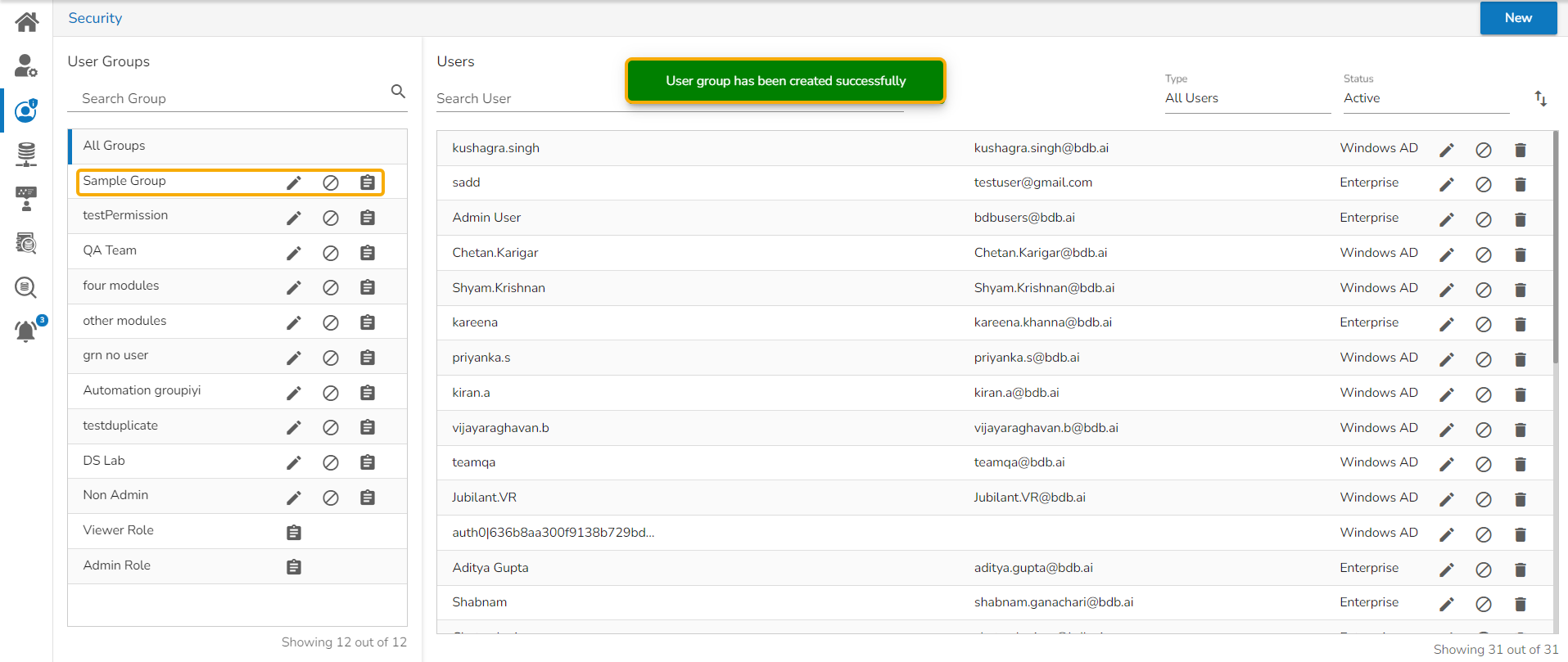Screen dimensions: 1568x662
Task: Click email kushagra.singh@bdb.ai
Action: tap(1042, 148)
